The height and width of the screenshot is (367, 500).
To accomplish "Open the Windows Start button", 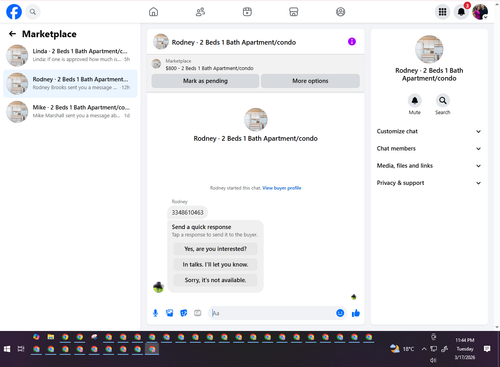I will [x=7, y=349].
